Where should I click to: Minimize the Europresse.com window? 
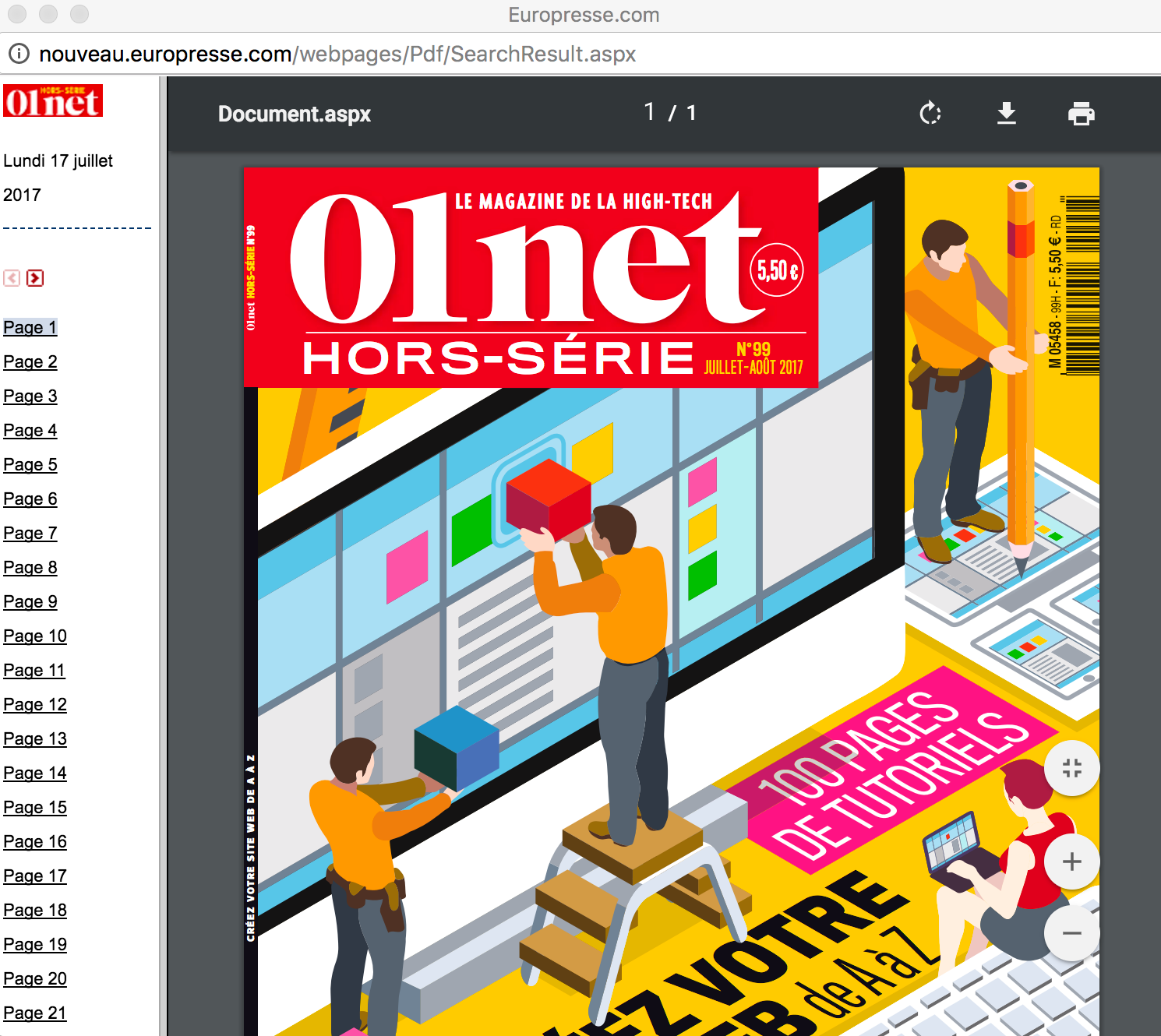click(x=48, y=14)
